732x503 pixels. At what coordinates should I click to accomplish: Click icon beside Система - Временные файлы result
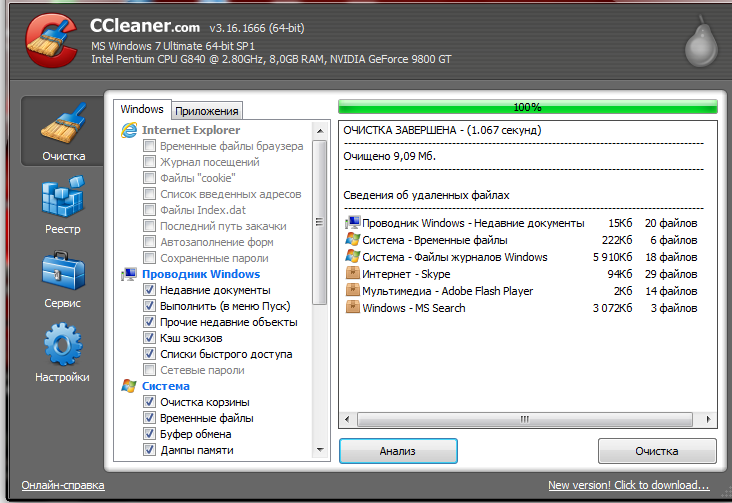coord(353,240)
